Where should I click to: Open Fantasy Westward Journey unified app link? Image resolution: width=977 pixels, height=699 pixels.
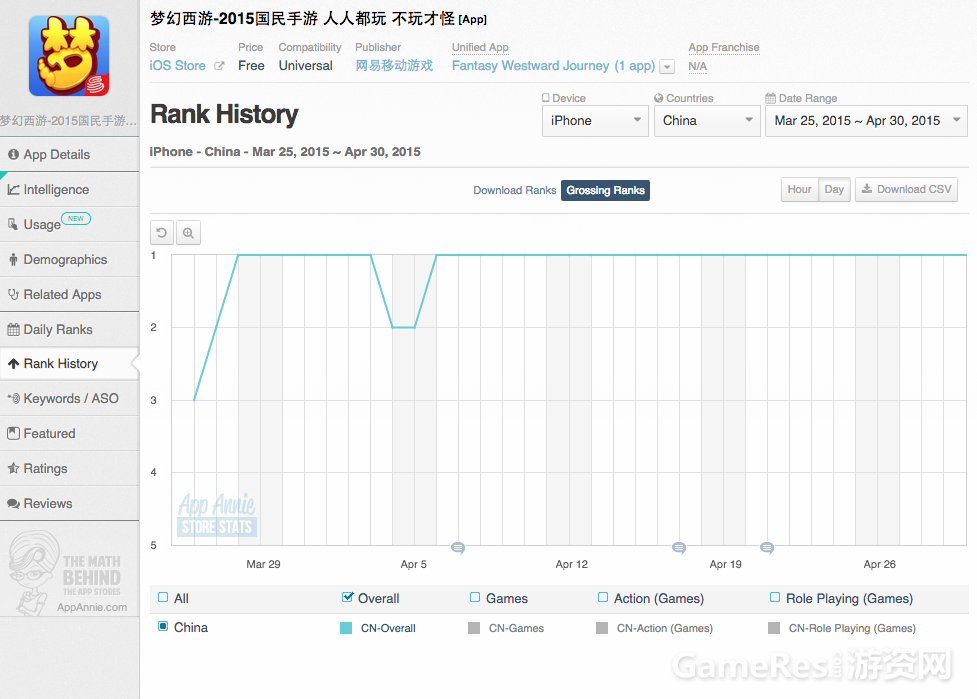(553, 65)
